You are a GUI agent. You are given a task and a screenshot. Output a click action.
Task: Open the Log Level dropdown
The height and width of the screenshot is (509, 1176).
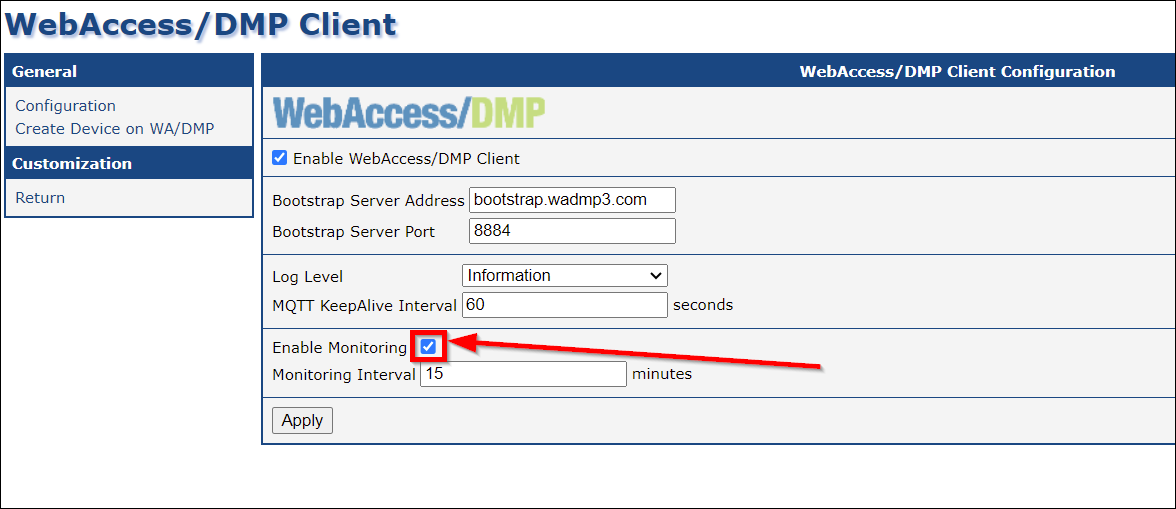(565, 275)
